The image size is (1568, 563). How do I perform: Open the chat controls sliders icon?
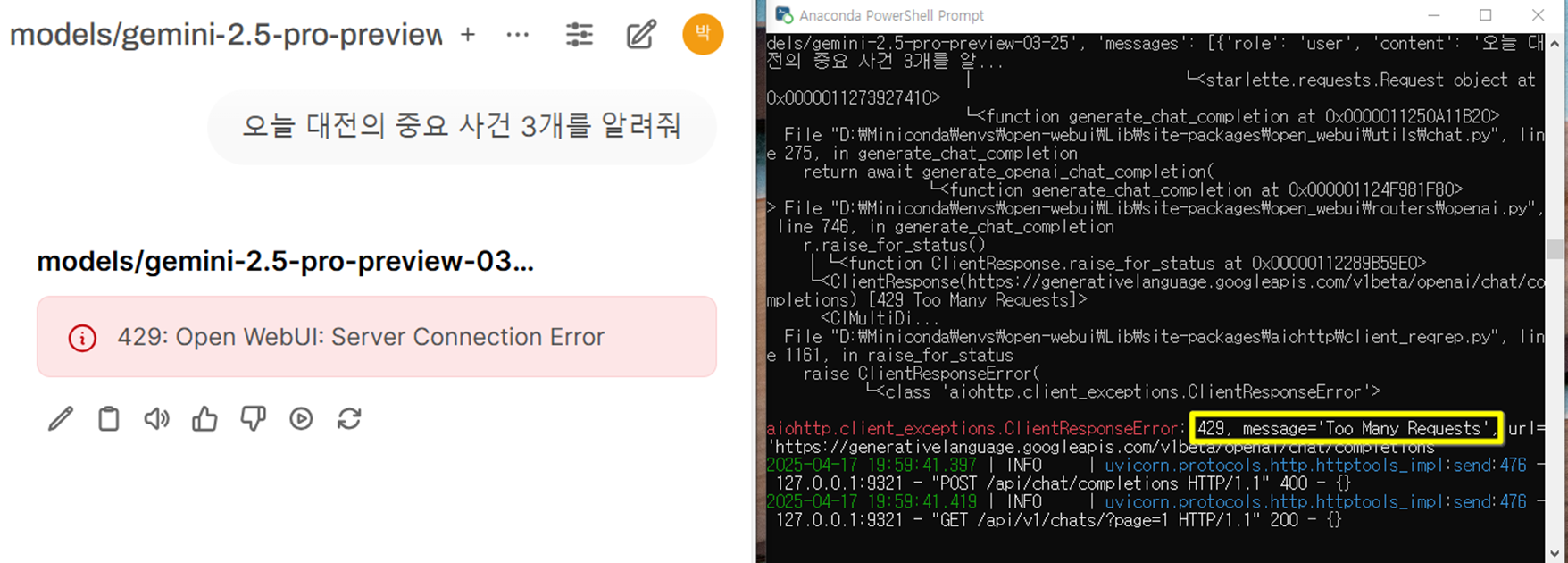(580, 35)
